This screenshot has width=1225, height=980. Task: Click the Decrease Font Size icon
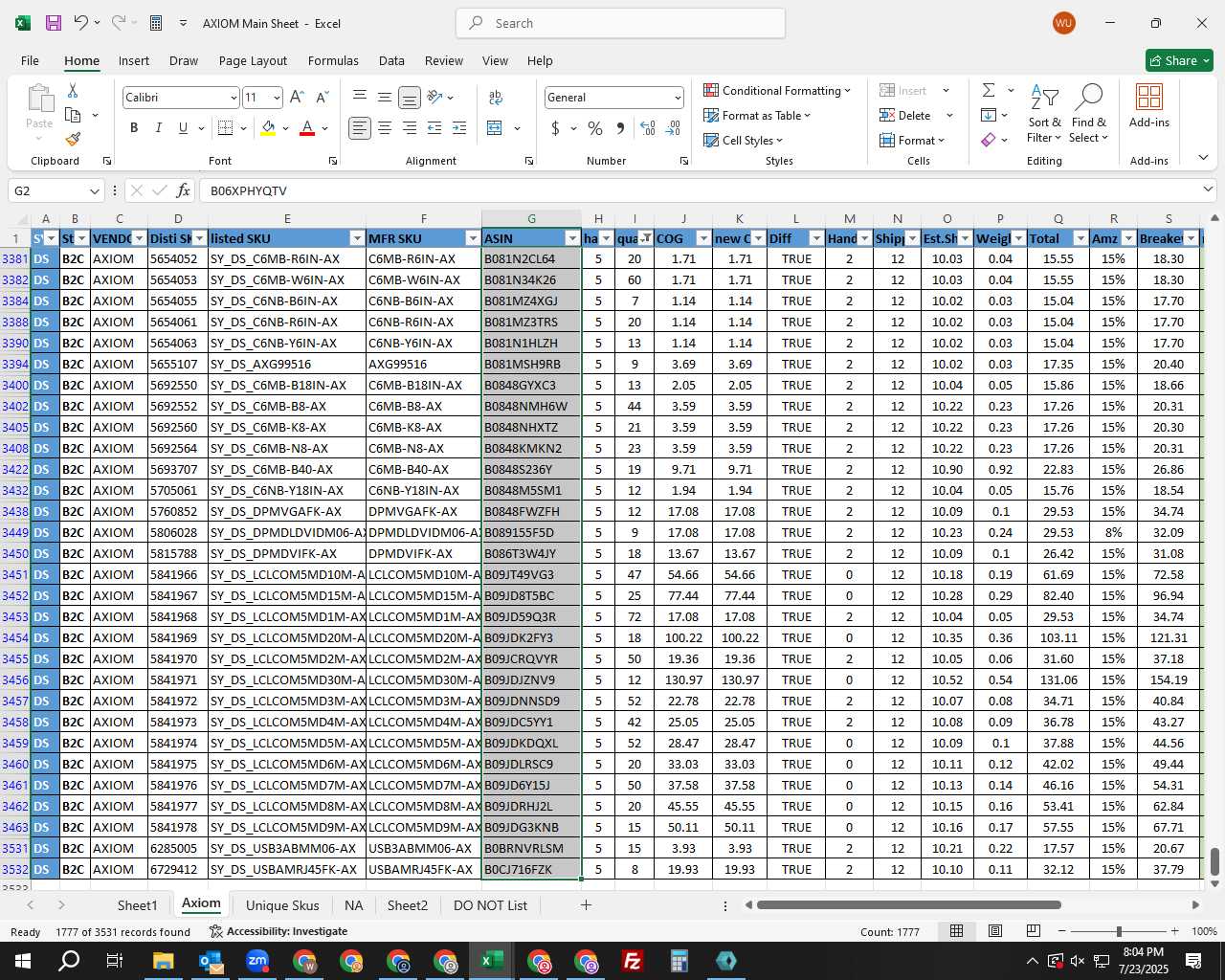pyautogui.click(x=322, y=97)
